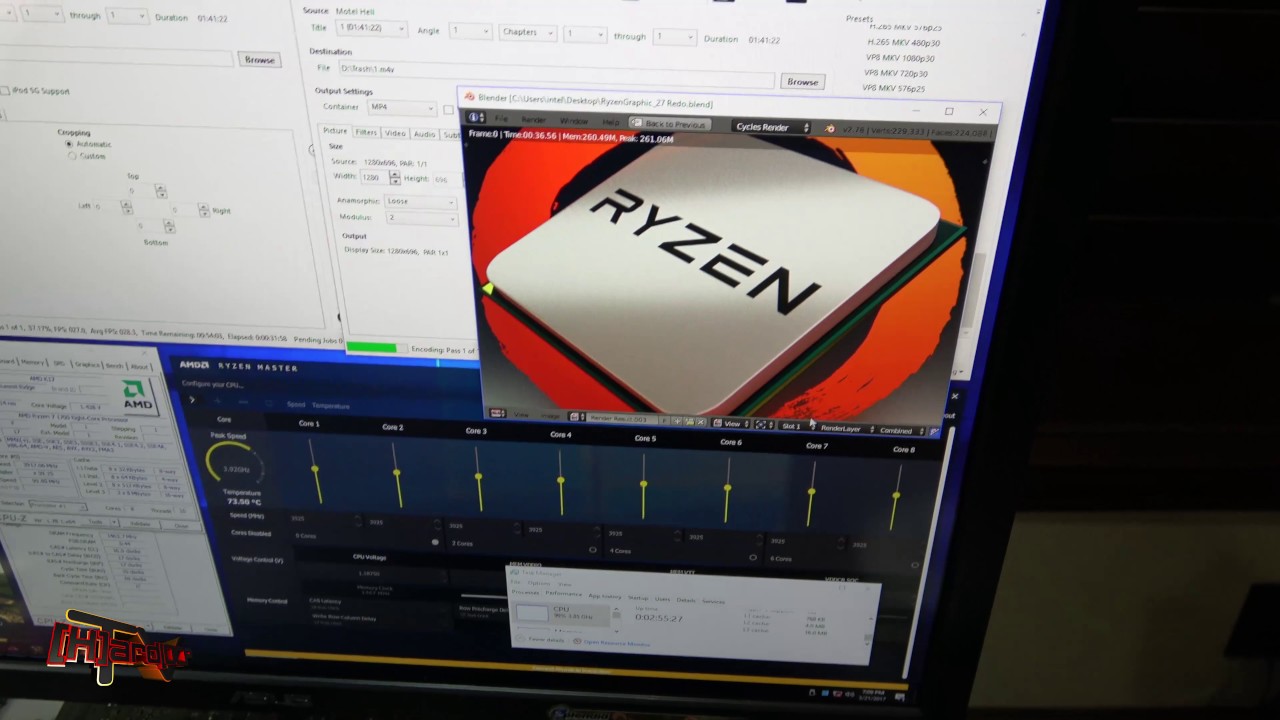The height and width of the screenshot is (720, 1280).
Task: Switch to the Video tab in HandBrake
Action: click(395, 133)
